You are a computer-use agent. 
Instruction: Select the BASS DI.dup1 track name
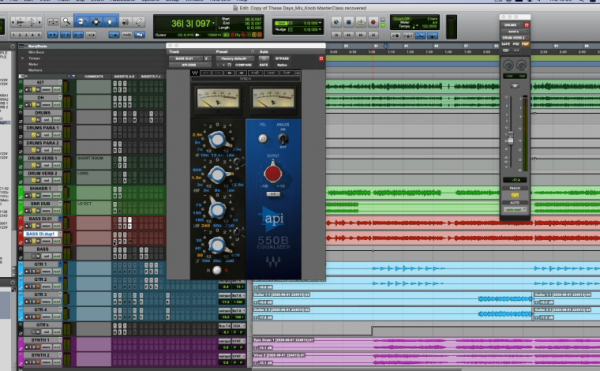click(x=41, y=234)
